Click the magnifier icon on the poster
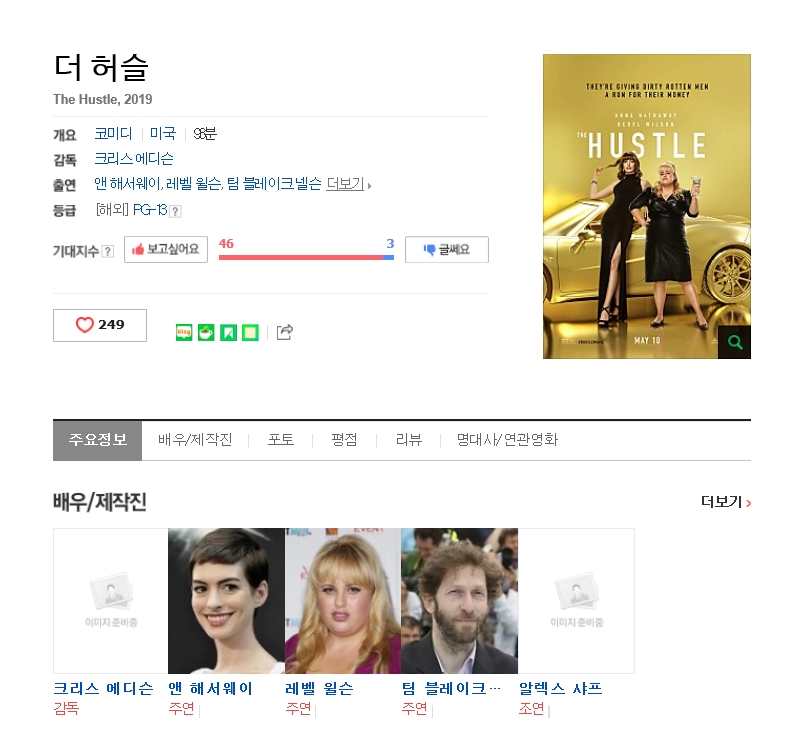 click(734, 342)
